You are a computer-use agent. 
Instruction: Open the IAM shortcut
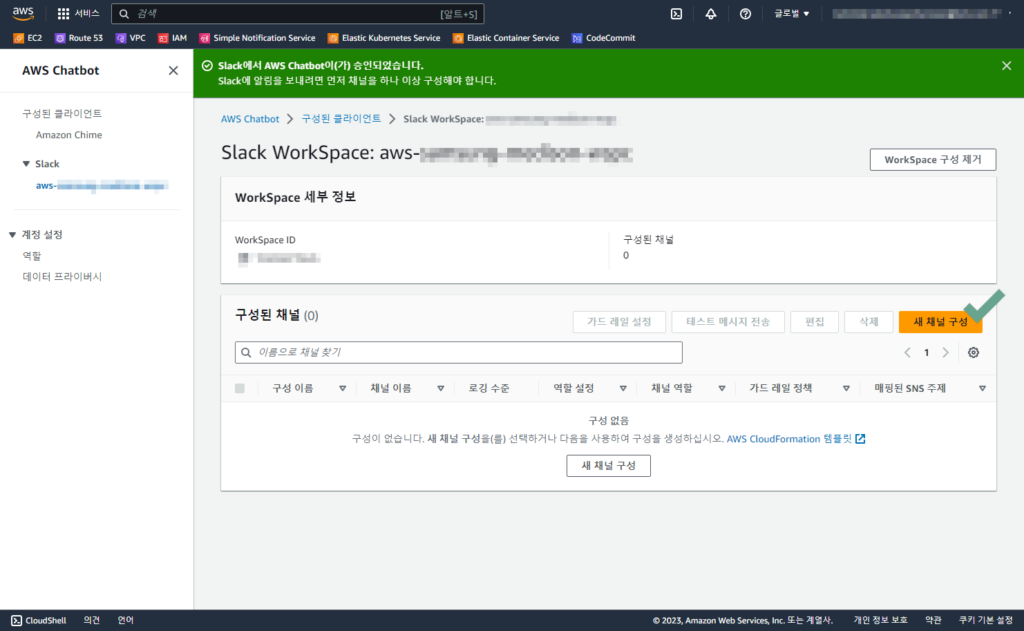click(x=172, y=38)
